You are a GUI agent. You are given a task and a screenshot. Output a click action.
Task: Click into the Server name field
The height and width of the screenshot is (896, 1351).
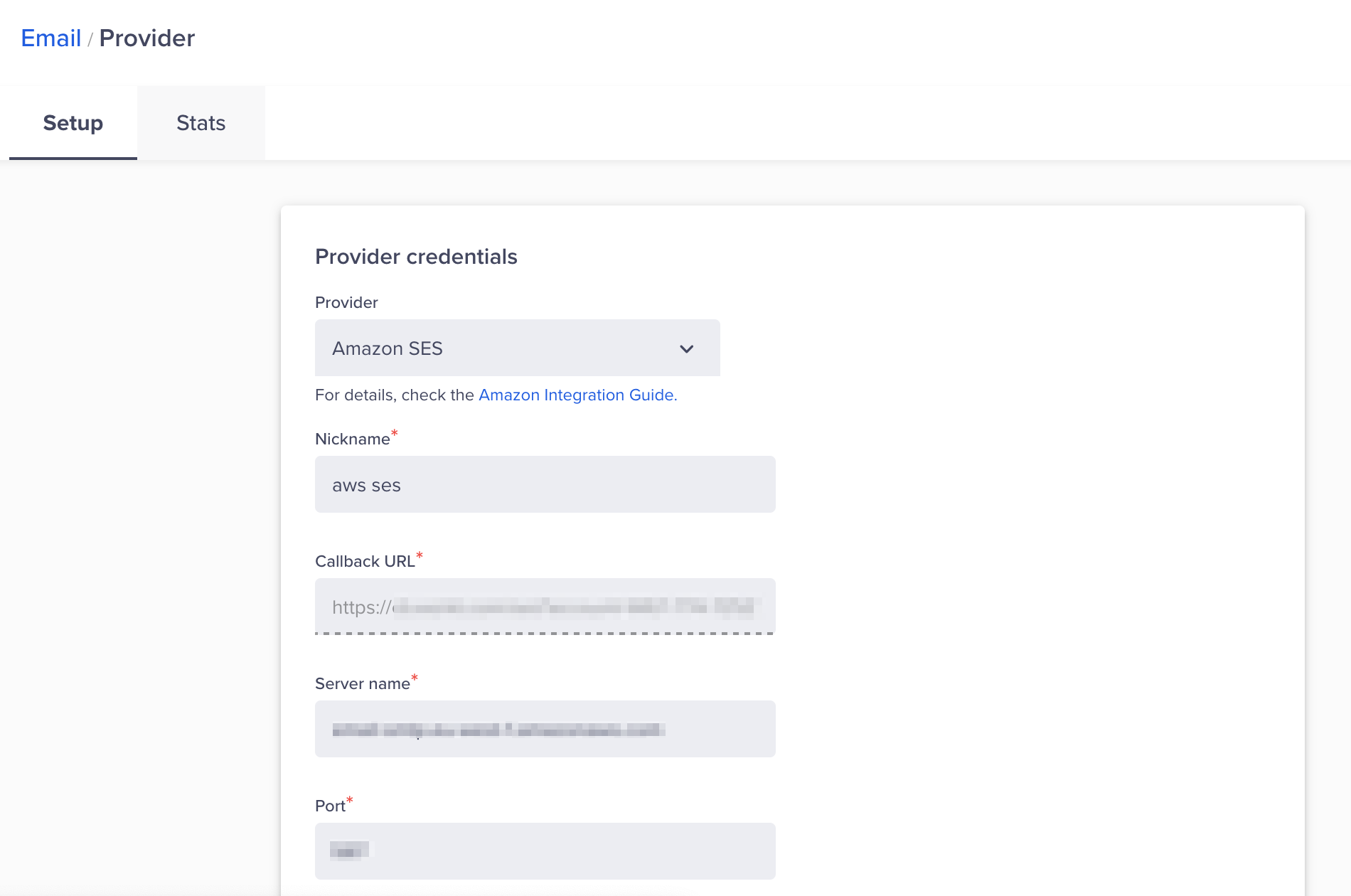[x=545, y=729]
